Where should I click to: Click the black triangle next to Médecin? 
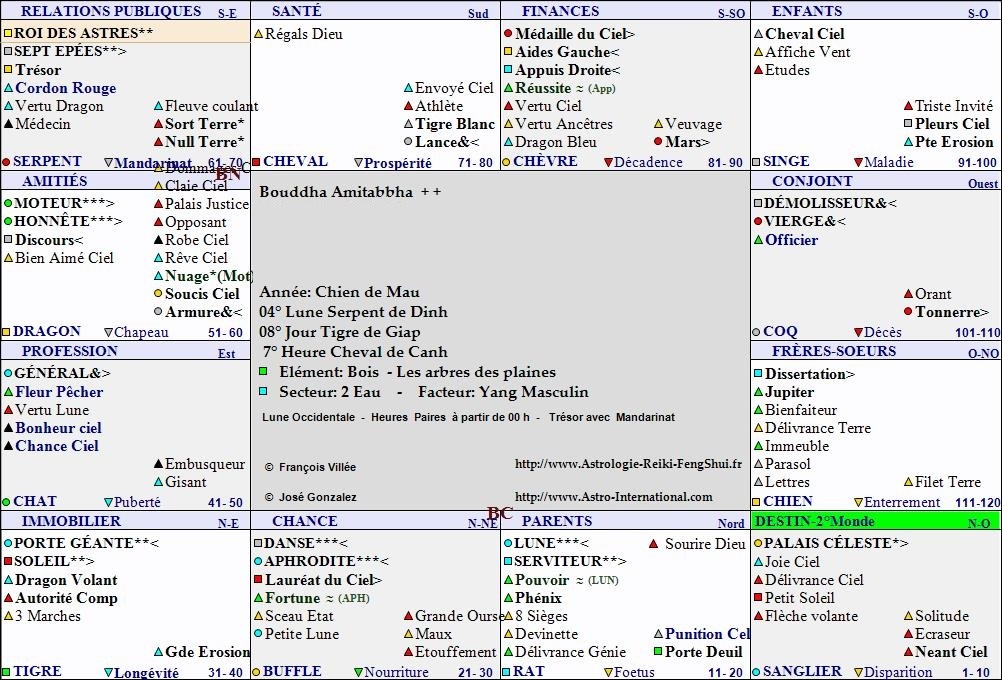click(8, 125)
